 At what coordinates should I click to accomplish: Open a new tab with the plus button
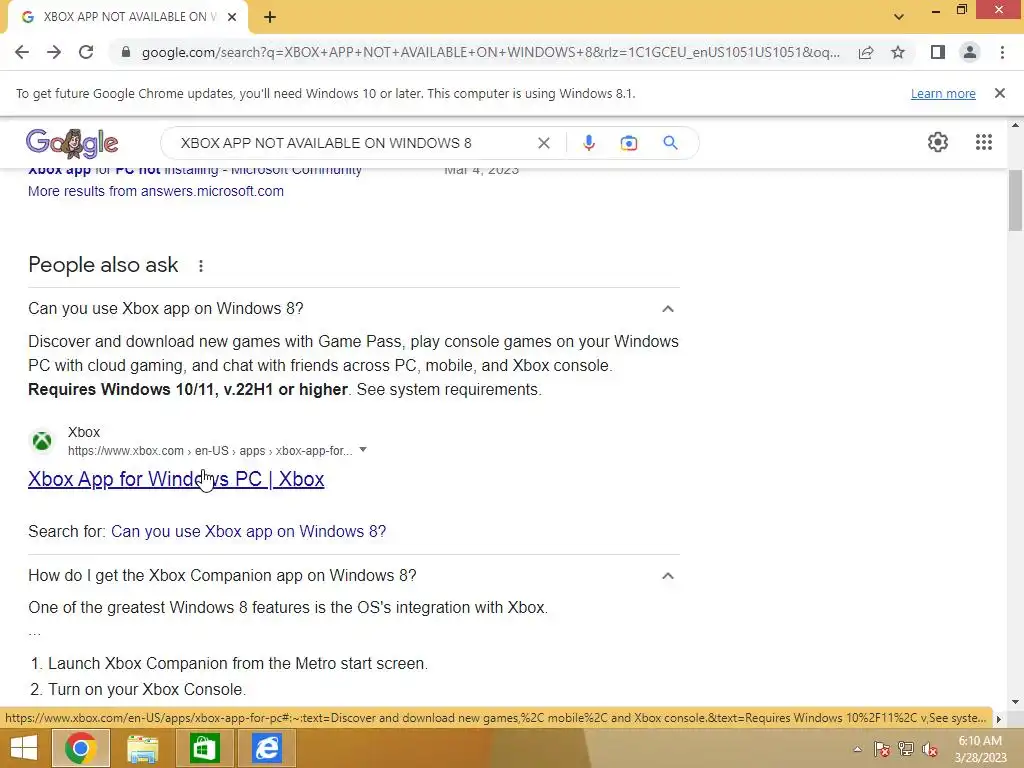(x=270, y=17)
